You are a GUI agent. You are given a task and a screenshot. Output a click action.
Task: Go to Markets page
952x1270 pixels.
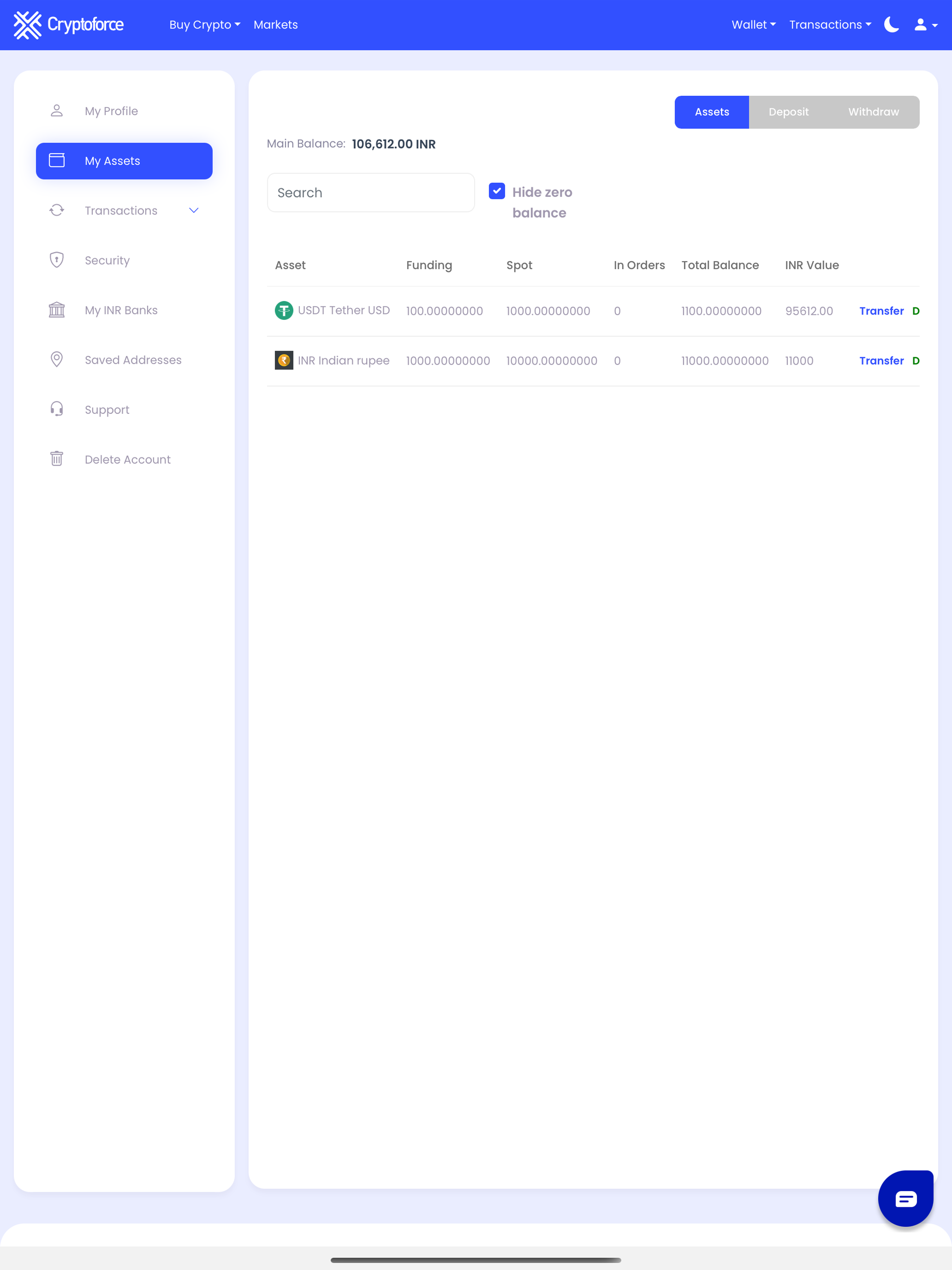click(x=275, y=24)
